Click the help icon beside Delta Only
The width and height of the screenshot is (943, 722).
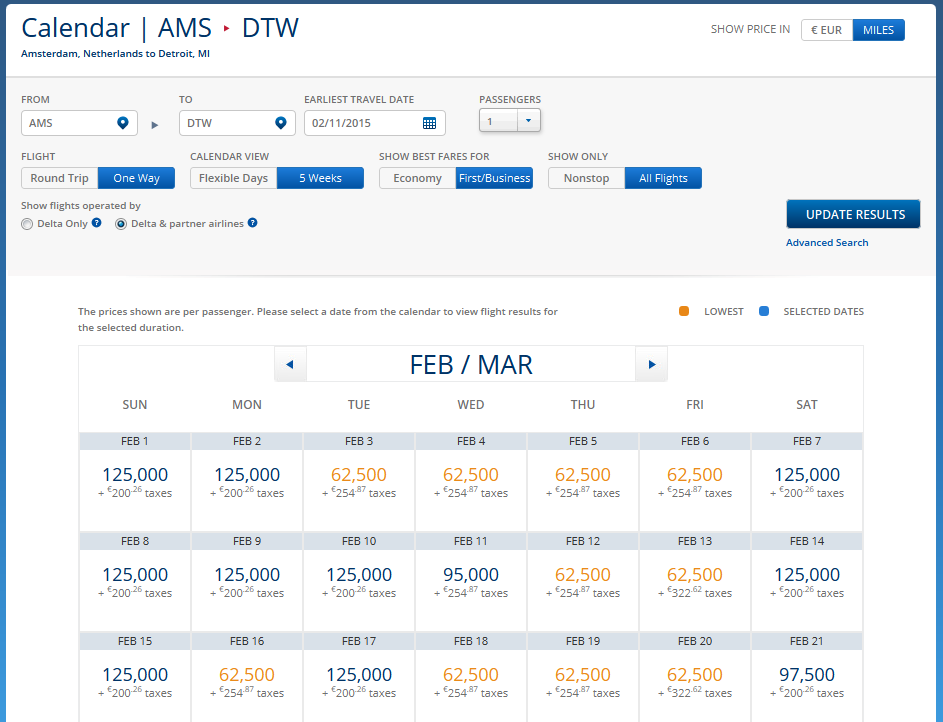(x=96, y=223)
